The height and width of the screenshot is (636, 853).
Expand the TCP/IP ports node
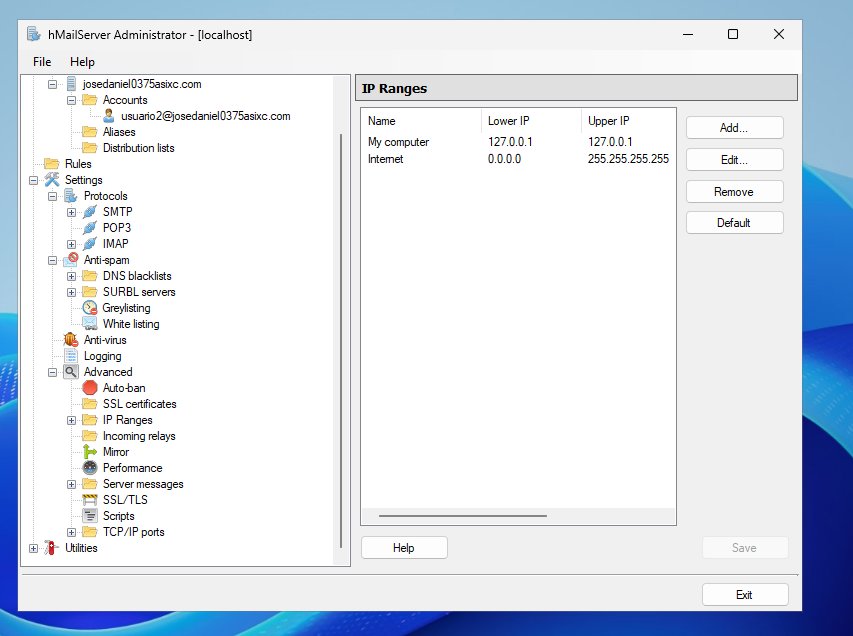(x=71, y=532)
